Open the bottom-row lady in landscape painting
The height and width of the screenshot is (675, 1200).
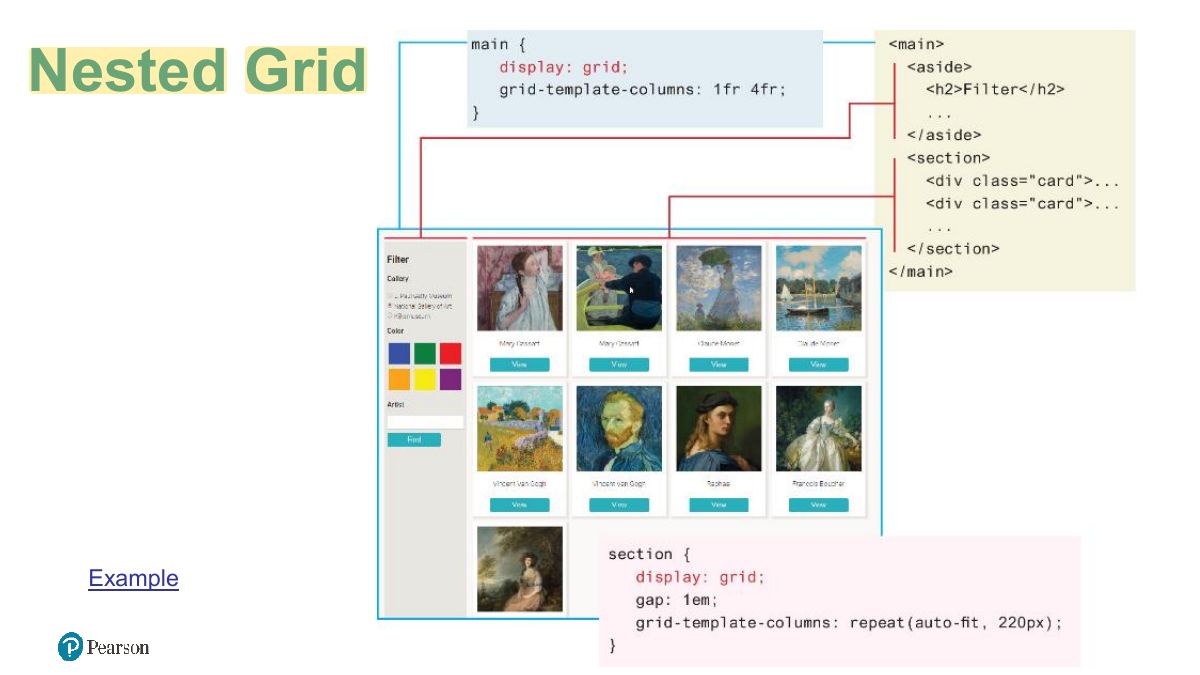[519, 569]
